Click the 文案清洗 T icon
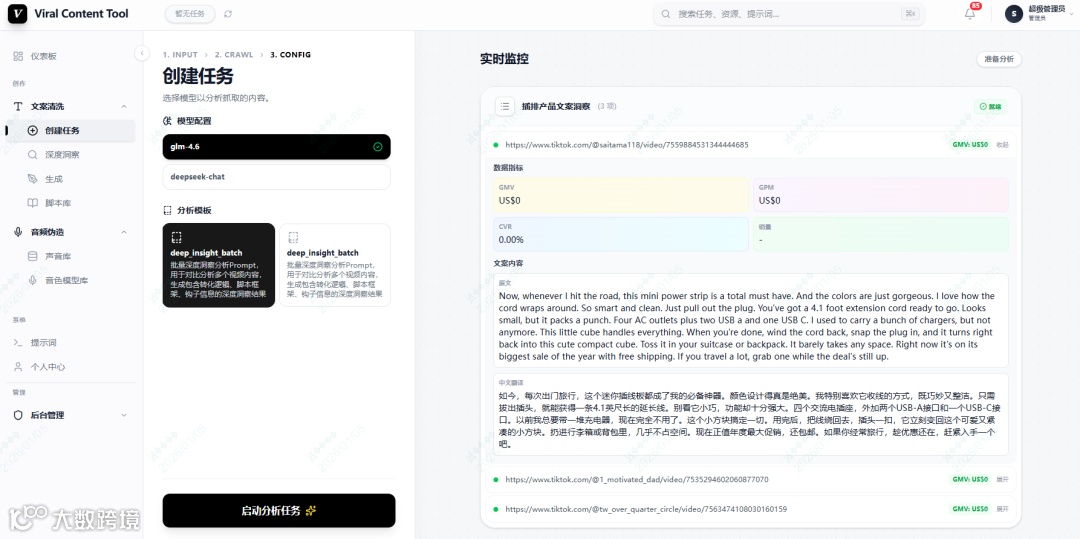The width and height of the screenshot is (1080, 539). pyautogui.click(x=18, y=107)
